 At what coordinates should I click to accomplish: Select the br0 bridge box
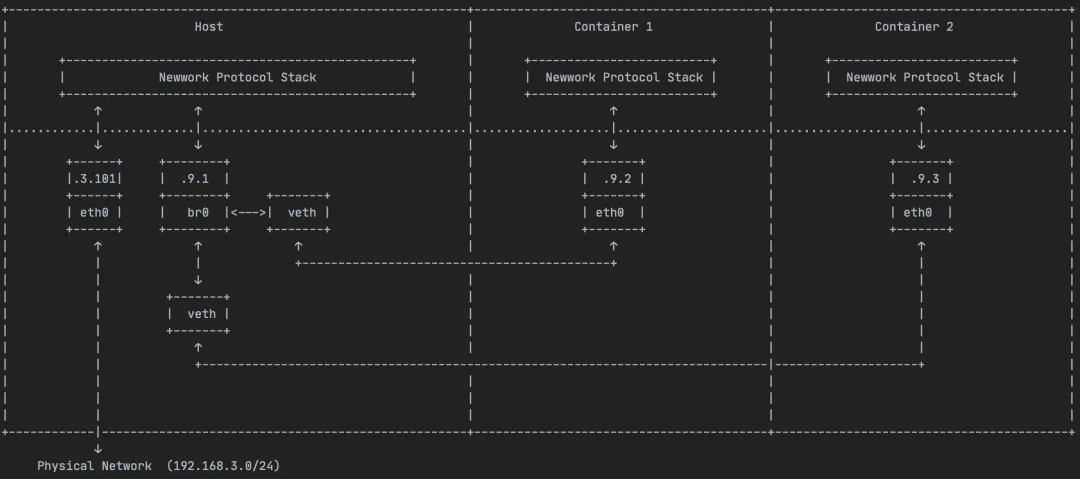pyautogui.click(x=195, y=212)
